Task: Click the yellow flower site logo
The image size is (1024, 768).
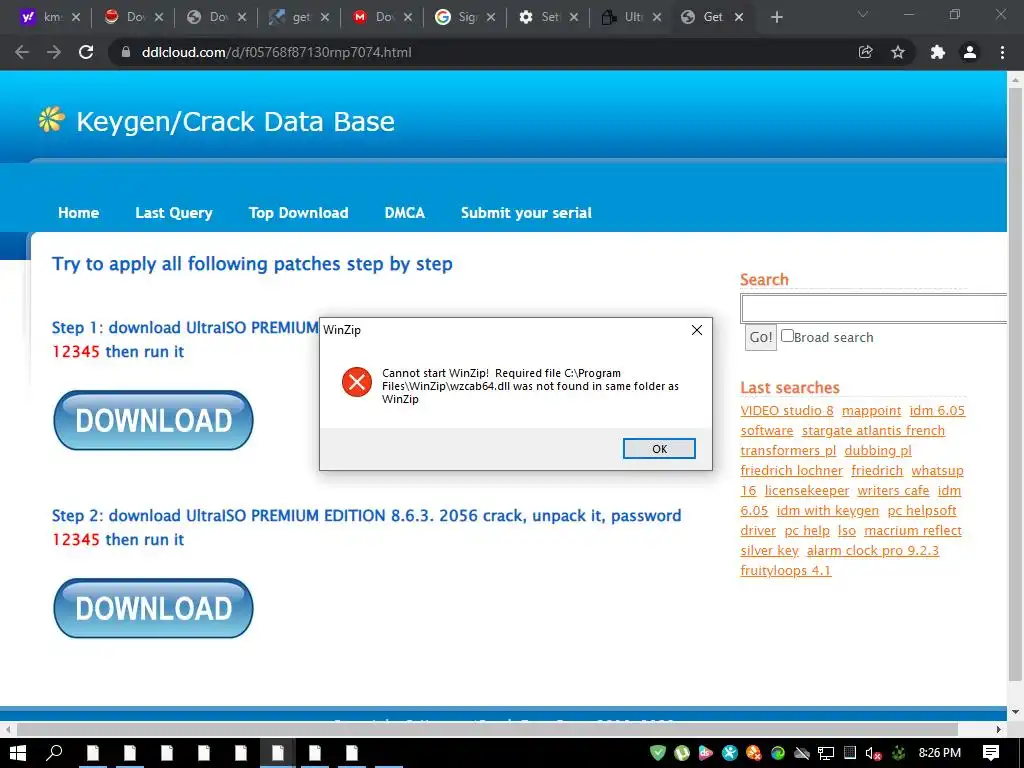Action: point(52,120)
